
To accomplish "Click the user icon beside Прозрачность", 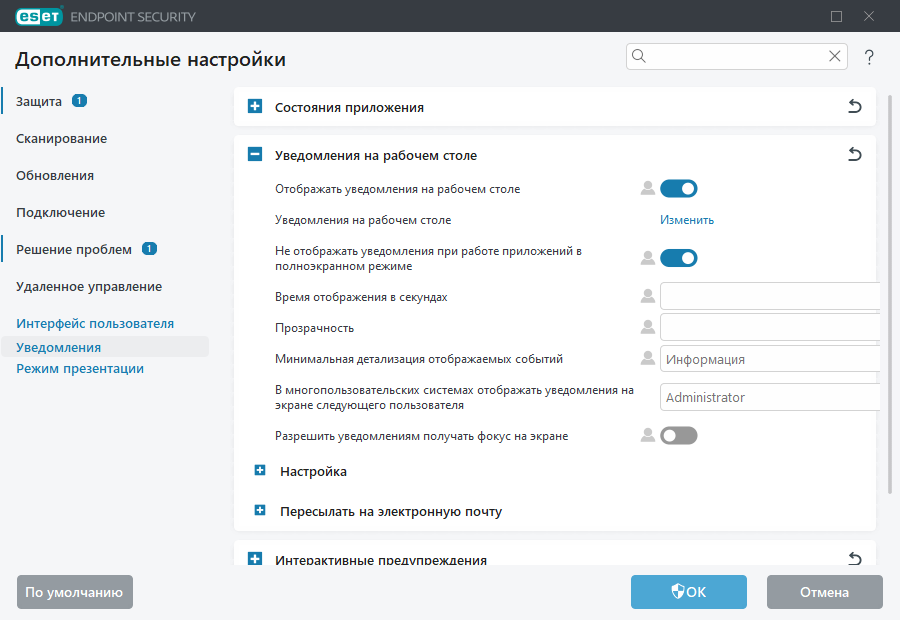I will click(x=647, y=327).
